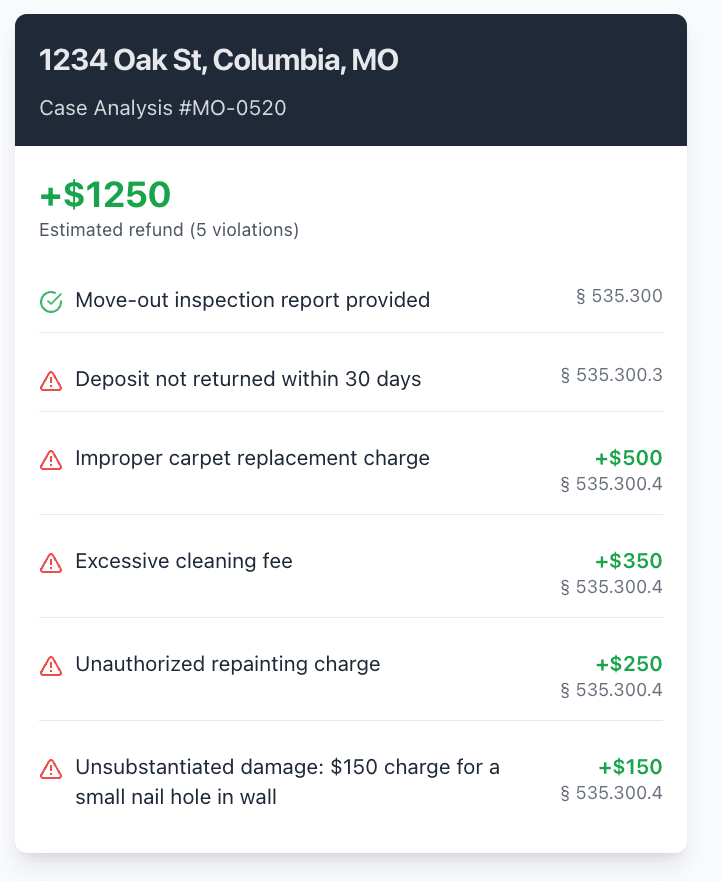This screenshot has width=721, height=881.
Task: Click the +$250 refund amount
Action: pyautogui.click(x=629, y=664)
